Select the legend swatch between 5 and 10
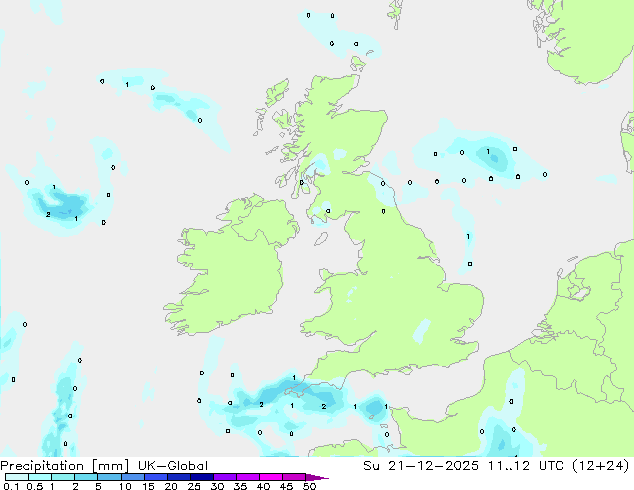Image resolution: width=634 pixels, height=490 pixels. point(109,477)
